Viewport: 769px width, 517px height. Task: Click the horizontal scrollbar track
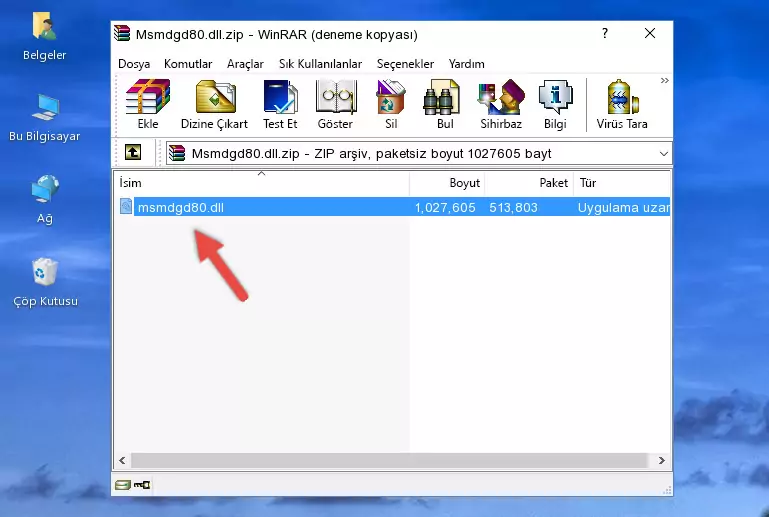coord(389,460)
